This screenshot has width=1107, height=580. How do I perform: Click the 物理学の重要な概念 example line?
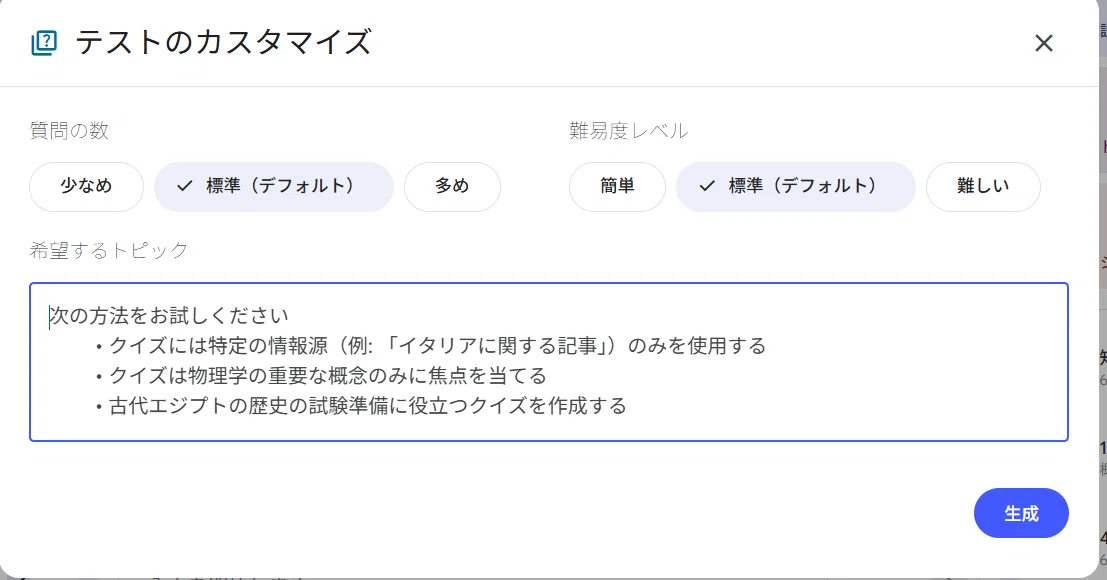[321, 375]
